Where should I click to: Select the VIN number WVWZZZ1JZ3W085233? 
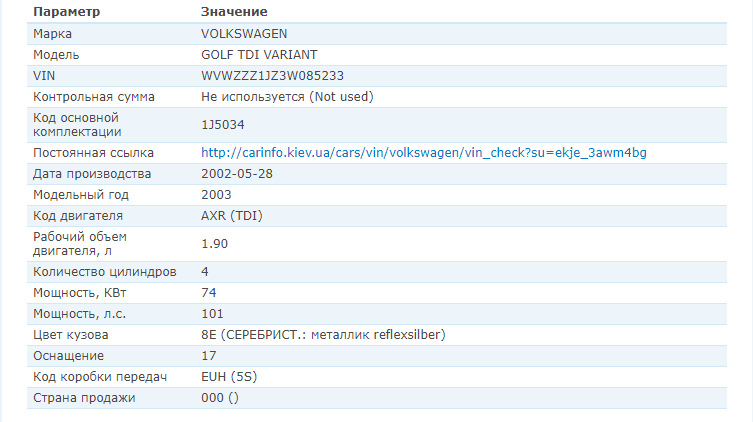pos(273,75)
